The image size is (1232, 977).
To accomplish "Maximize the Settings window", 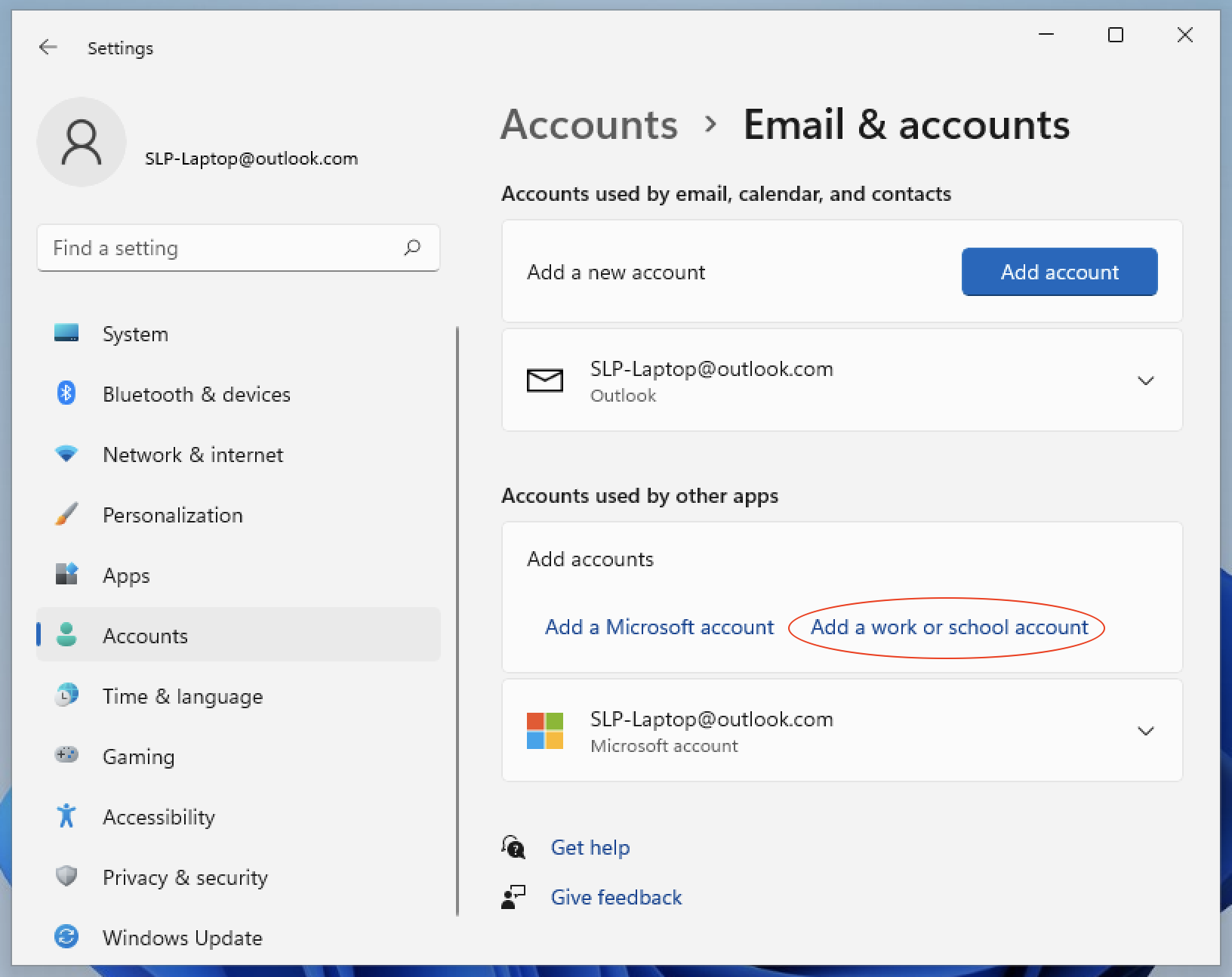I will [1116, 35].
